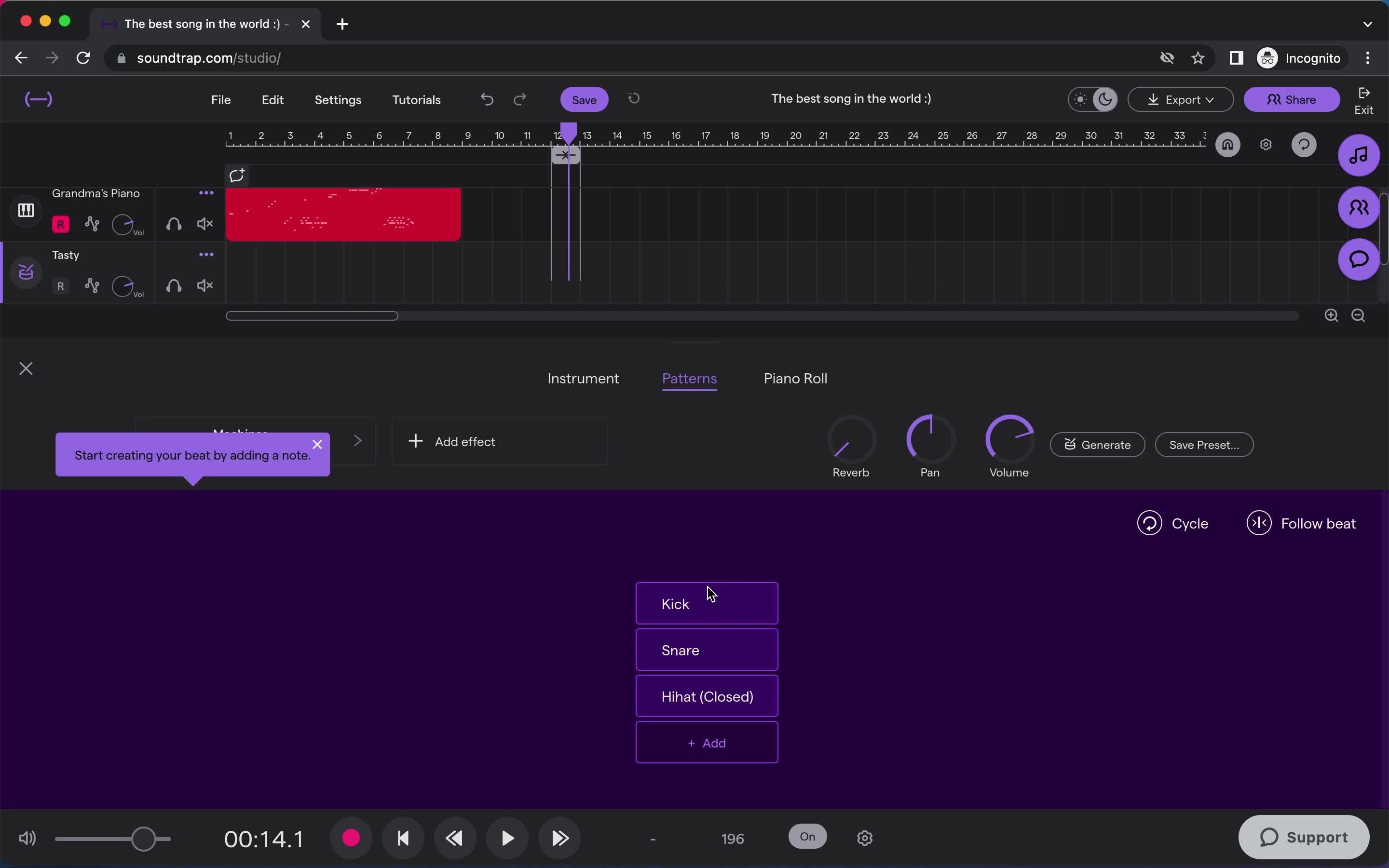
Task: Click the Grandma's Piano instrument icon
Action: (26, 210)
